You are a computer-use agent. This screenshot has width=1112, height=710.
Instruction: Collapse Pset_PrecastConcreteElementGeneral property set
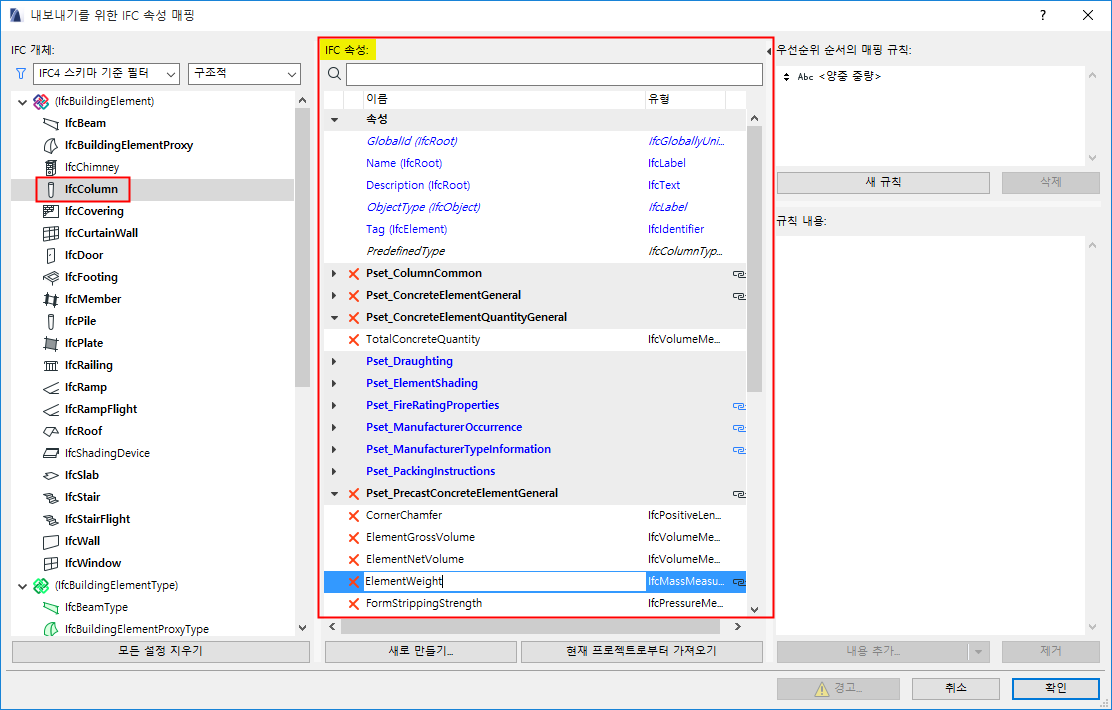[x=335, y=494]
